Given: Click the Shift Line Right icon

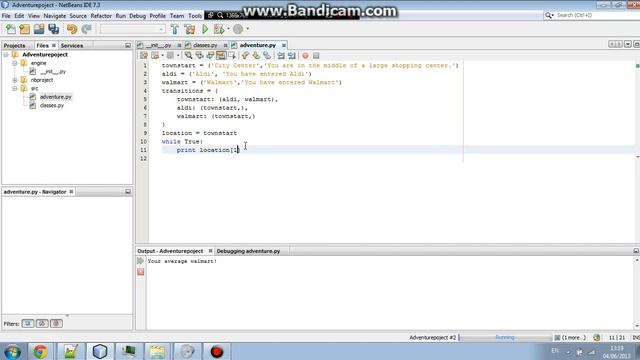Looking at the screenshot, I should [x=291, y=56].
